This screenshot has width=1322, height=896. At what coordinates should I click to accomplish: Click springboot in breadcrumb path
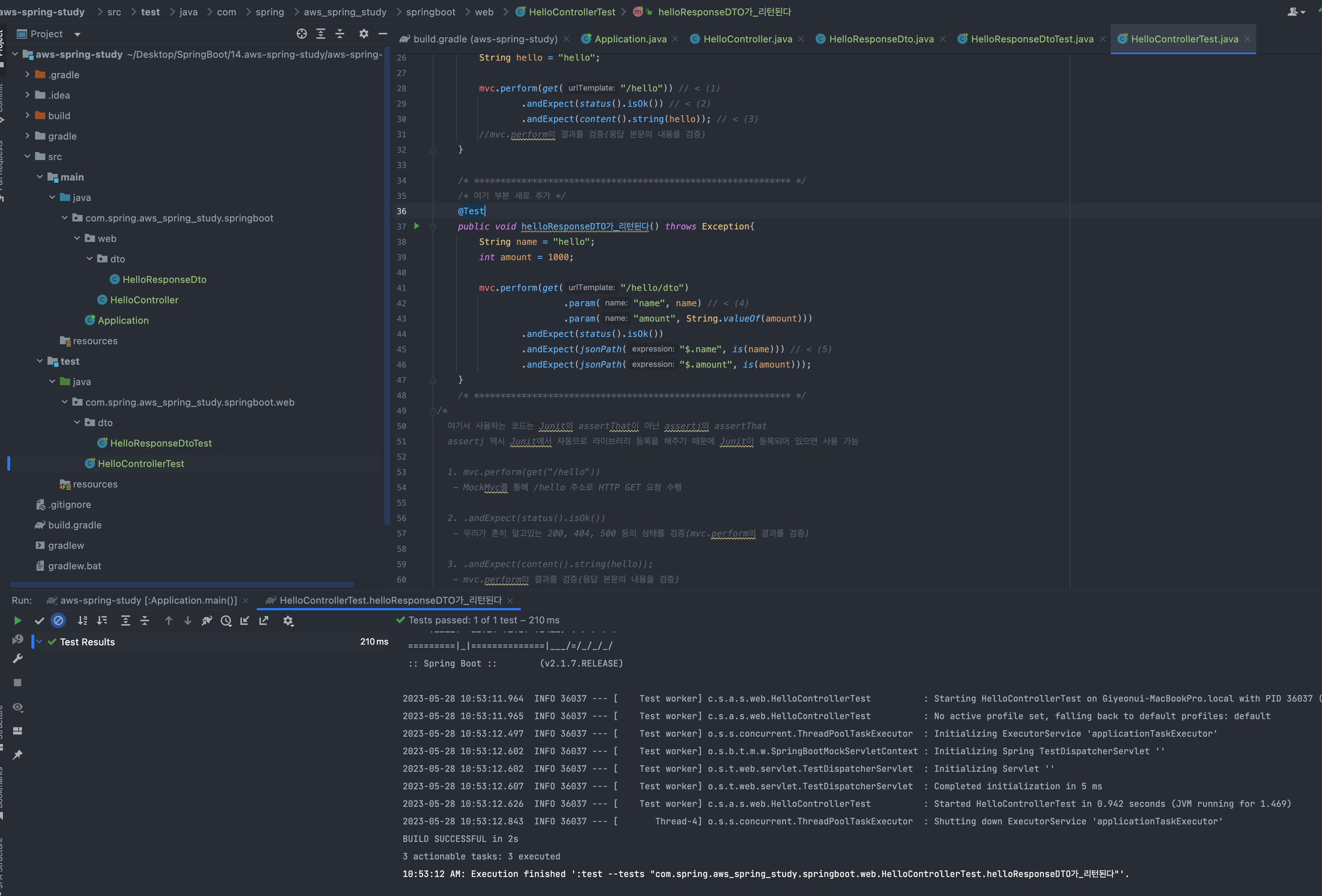[x=430, y=12]
